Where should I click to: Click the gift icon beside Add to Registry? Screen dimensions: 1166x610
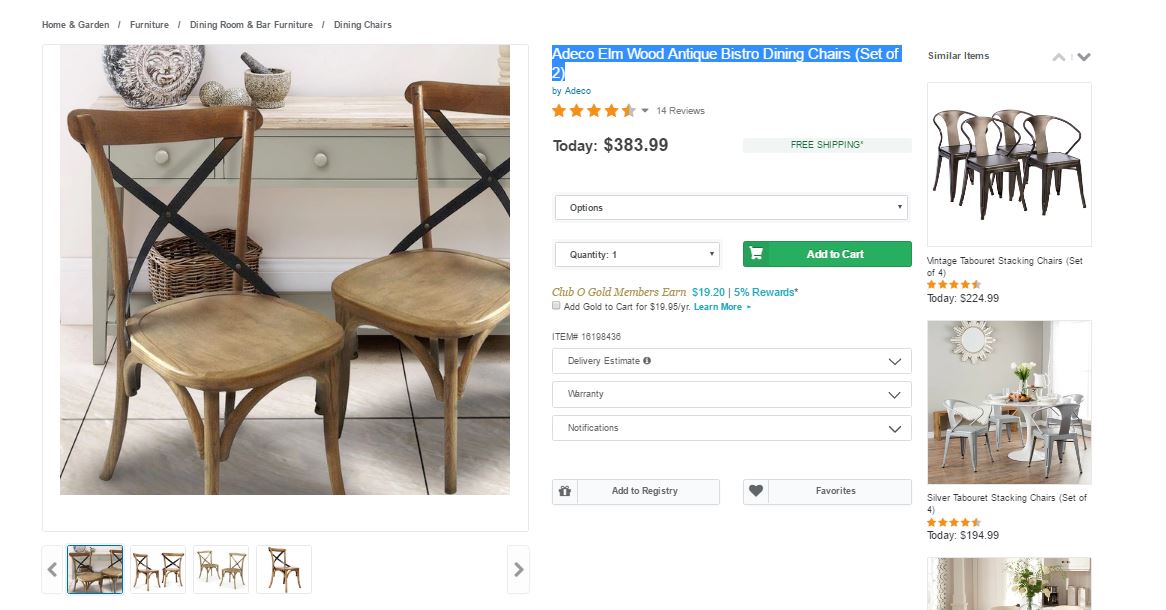click(x=565, y=491)
